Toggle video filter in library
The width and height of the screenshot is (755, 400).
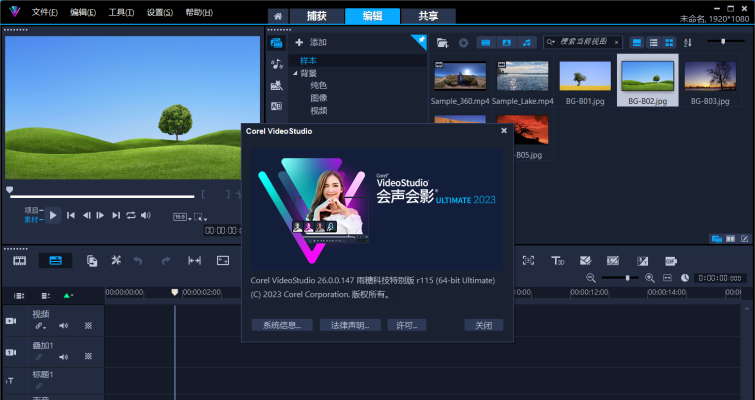[x=486, y=43]
